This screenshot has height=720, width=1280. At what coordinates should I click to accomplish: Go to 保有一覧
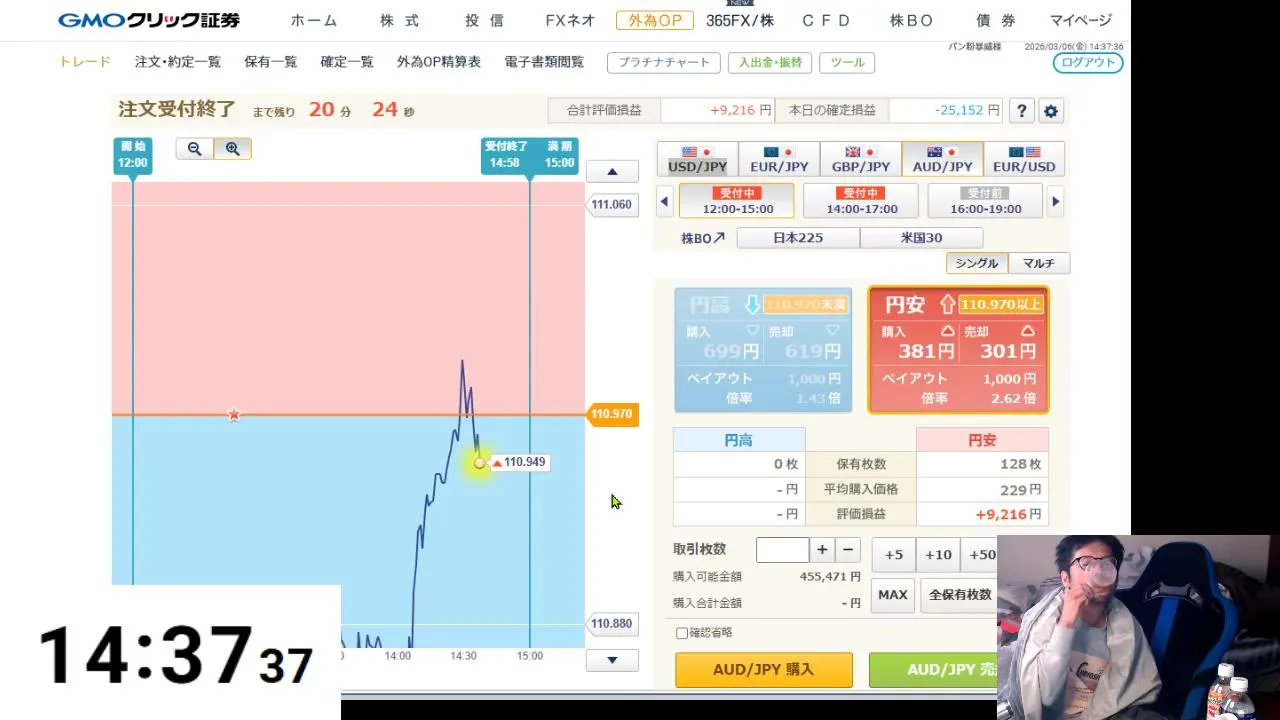coord(271,62)
